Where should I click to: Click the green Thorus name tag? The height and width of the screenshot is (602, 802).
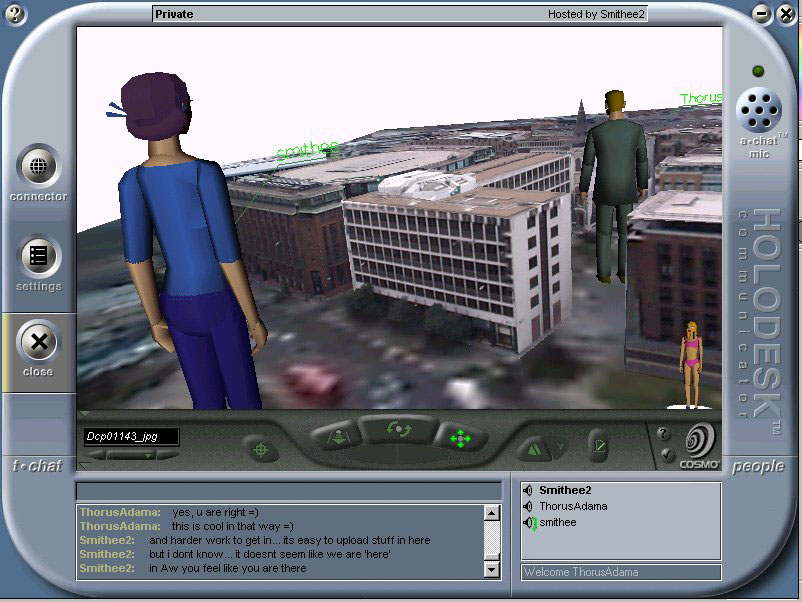701,99
